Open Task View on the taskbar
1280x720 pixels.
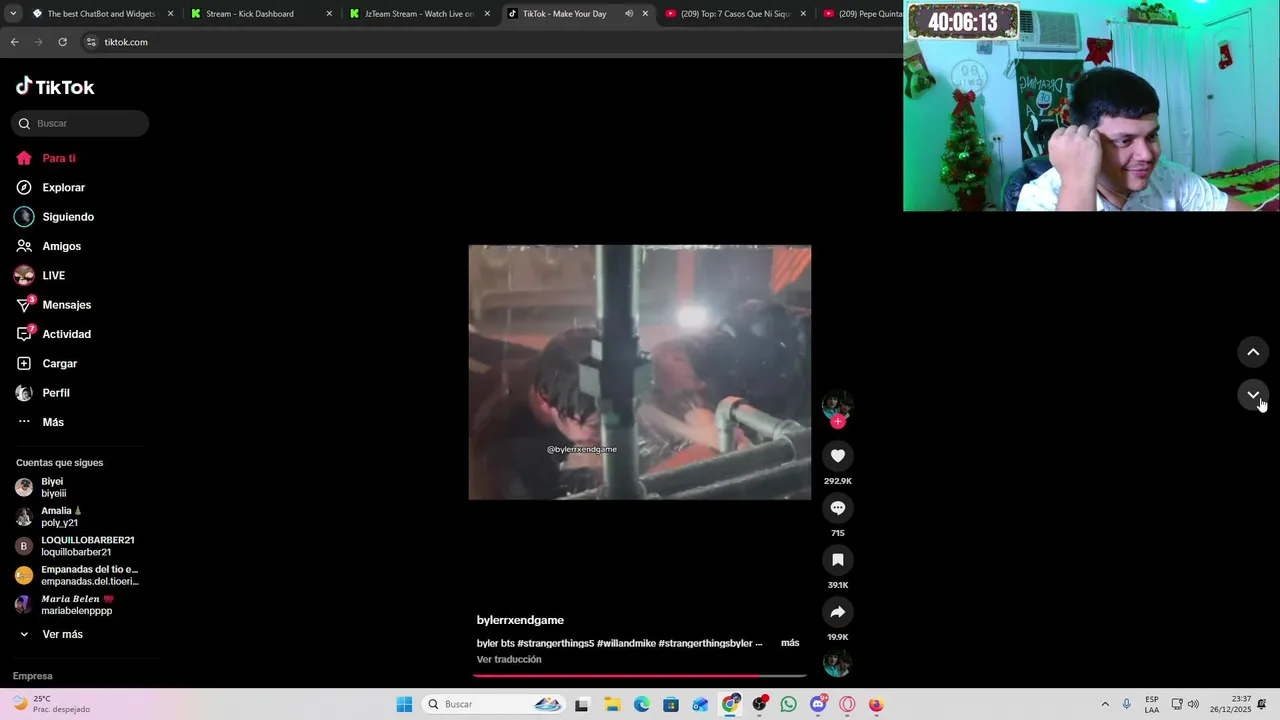[582, 704]
